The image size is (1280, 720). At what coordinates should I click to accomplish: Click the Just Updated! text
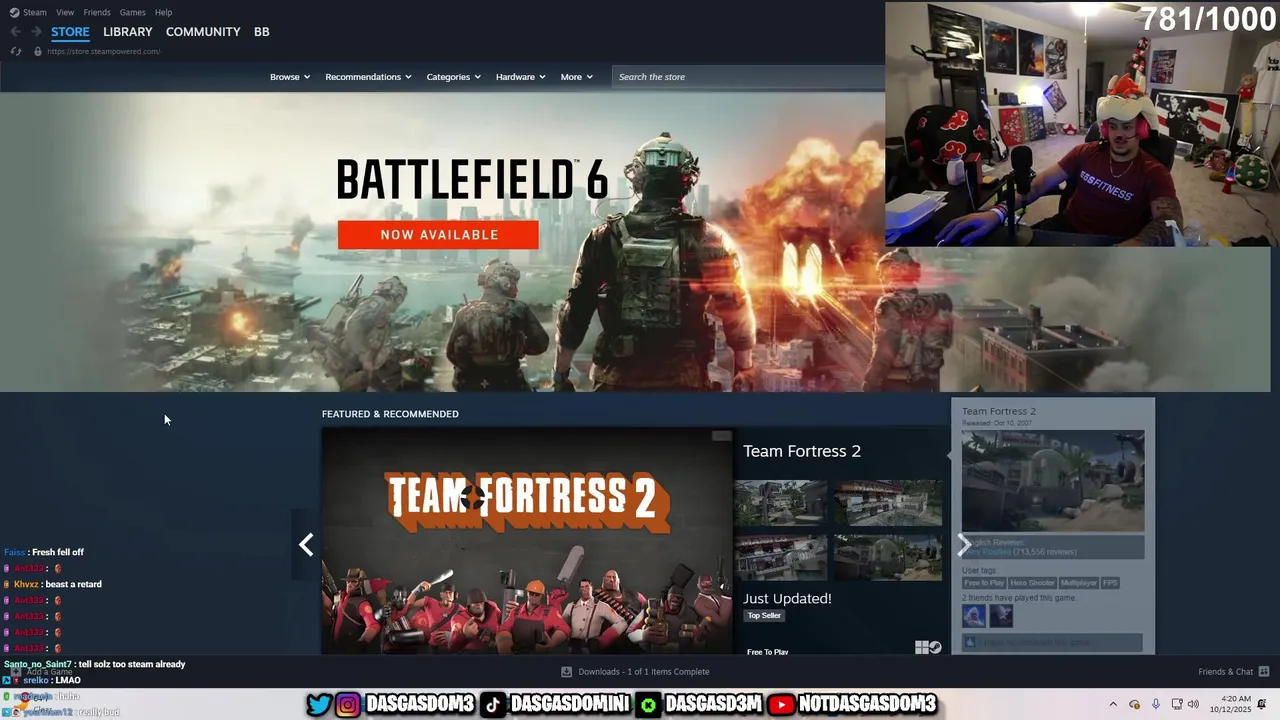[788, 598]
